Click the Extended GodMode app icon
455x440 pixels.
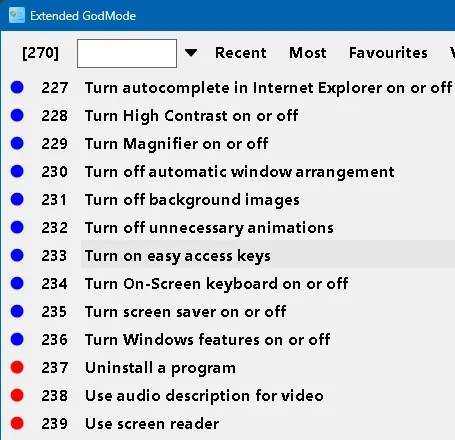[x=17, y=15]
